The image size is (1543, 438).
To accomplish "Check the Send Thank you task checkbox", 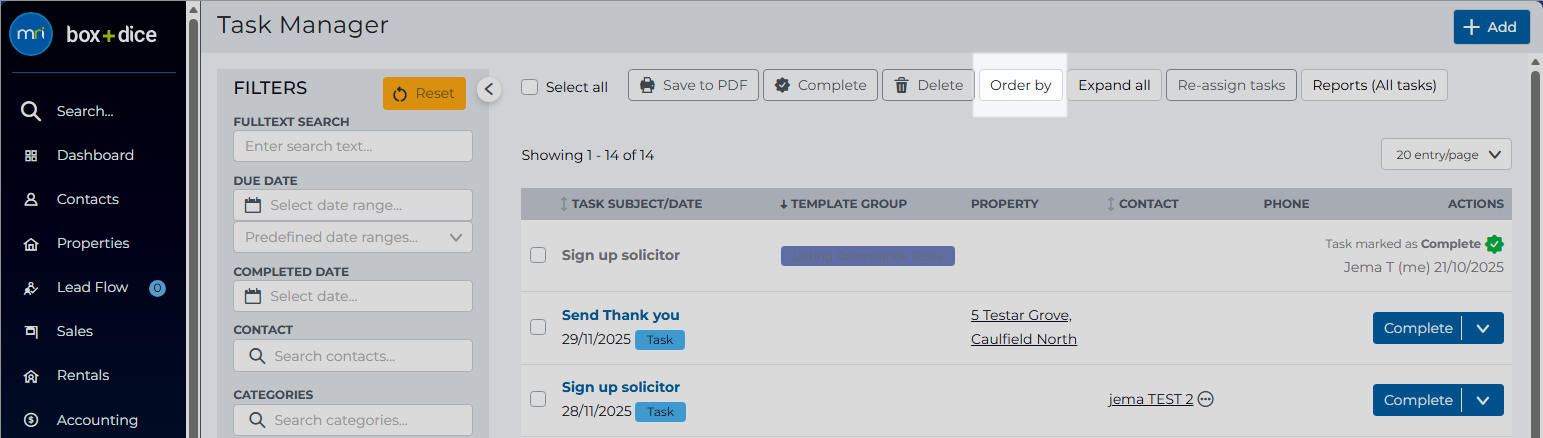I will 538,327.
